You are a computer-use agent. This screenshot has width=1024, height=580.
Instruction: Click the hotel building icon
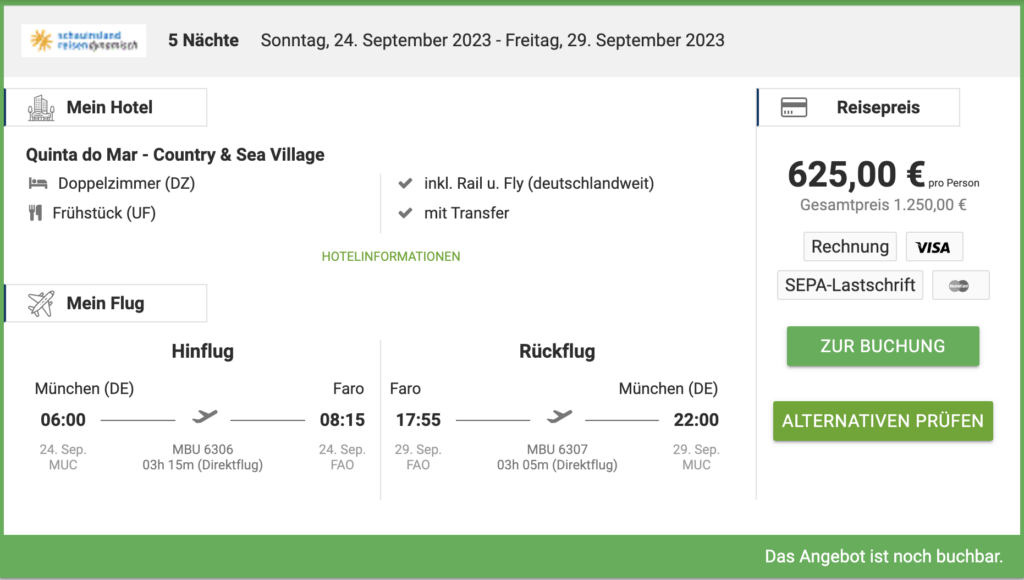pyautogui.click(x=41, y=108)
